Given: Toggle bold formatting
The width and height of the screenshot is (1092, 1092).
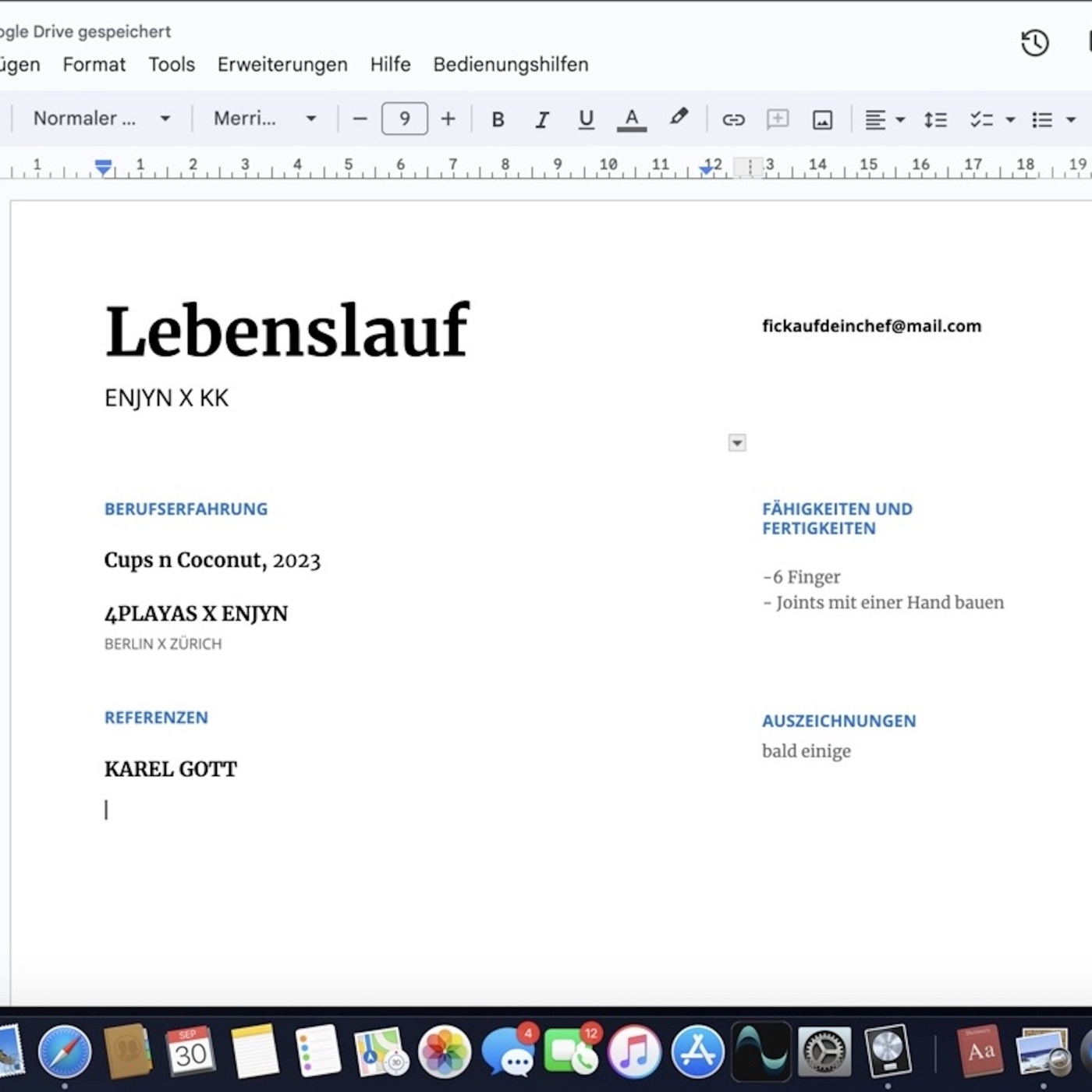Looking at the screenshot, I should pos(498,119).
